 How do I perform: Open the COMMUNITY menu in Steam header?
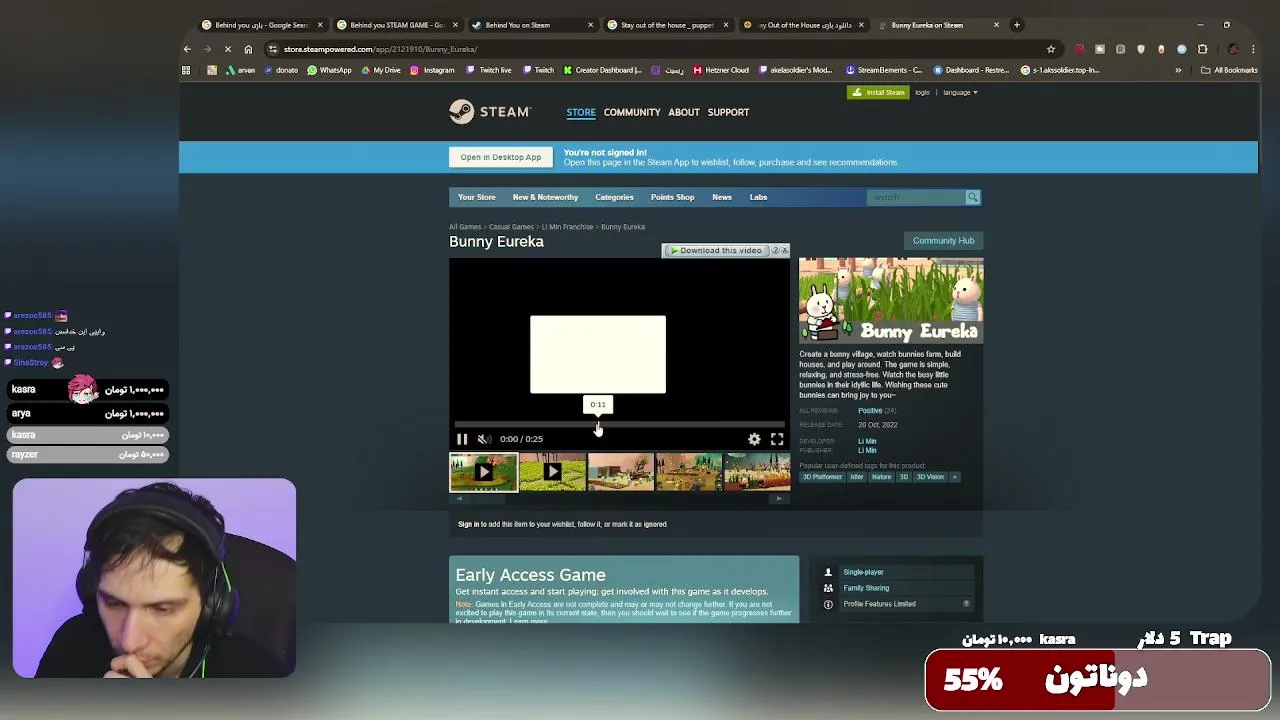coord(632,112)
